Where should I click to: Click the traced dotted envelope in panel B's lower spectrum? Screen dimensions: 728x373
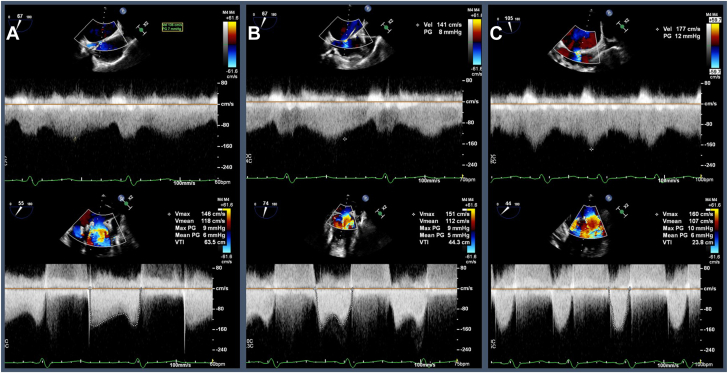(x=333, y=309)
